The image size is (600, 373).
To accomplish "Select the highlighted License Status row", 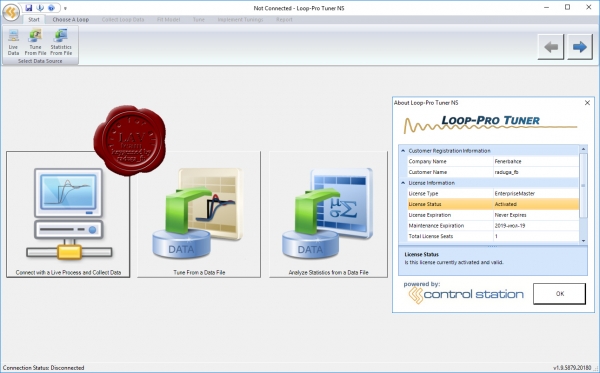I will coord(493,204).
